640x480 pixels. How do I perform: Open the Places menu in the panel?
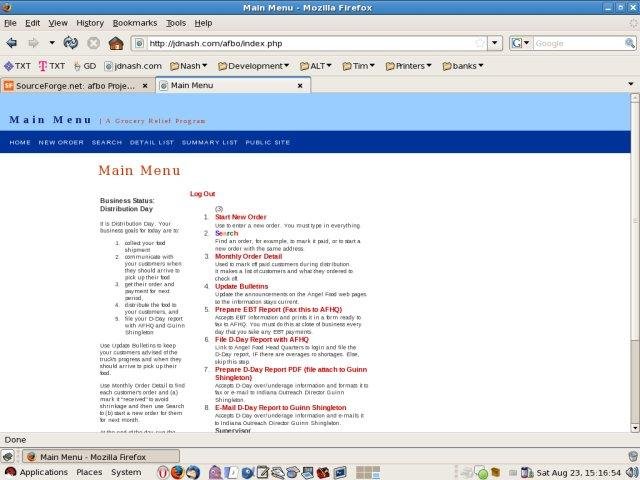point(89,473)
